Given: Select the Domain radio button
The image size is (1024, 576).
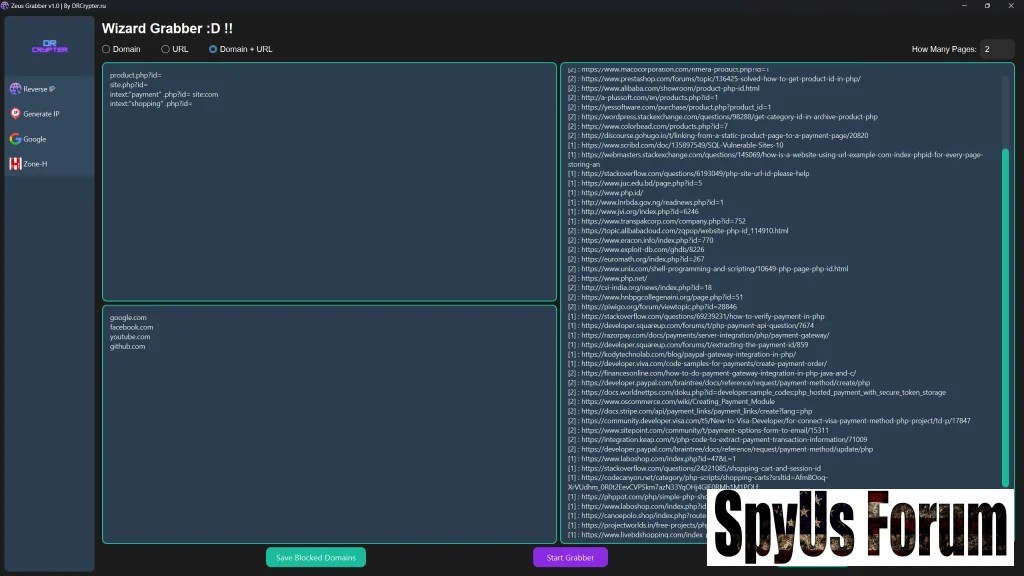Looking at the screenshot, I should pyautogui.click(x=107, y=49).
